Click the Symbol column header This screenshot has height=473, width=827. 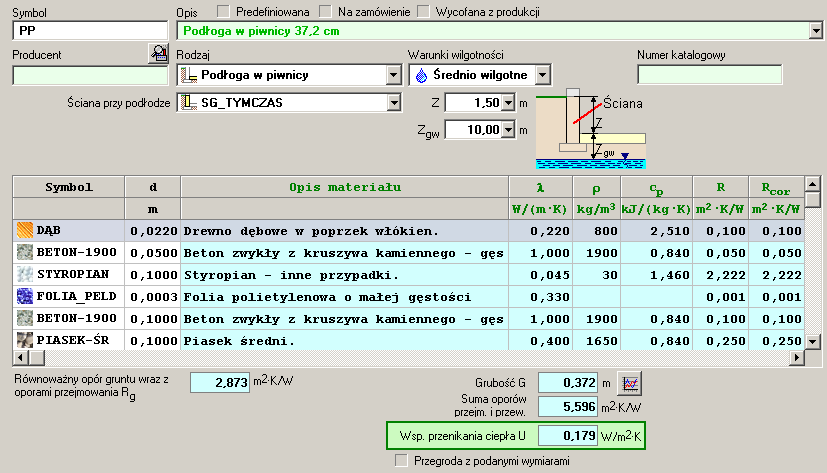pyautogui.click(x=69, y=187)
